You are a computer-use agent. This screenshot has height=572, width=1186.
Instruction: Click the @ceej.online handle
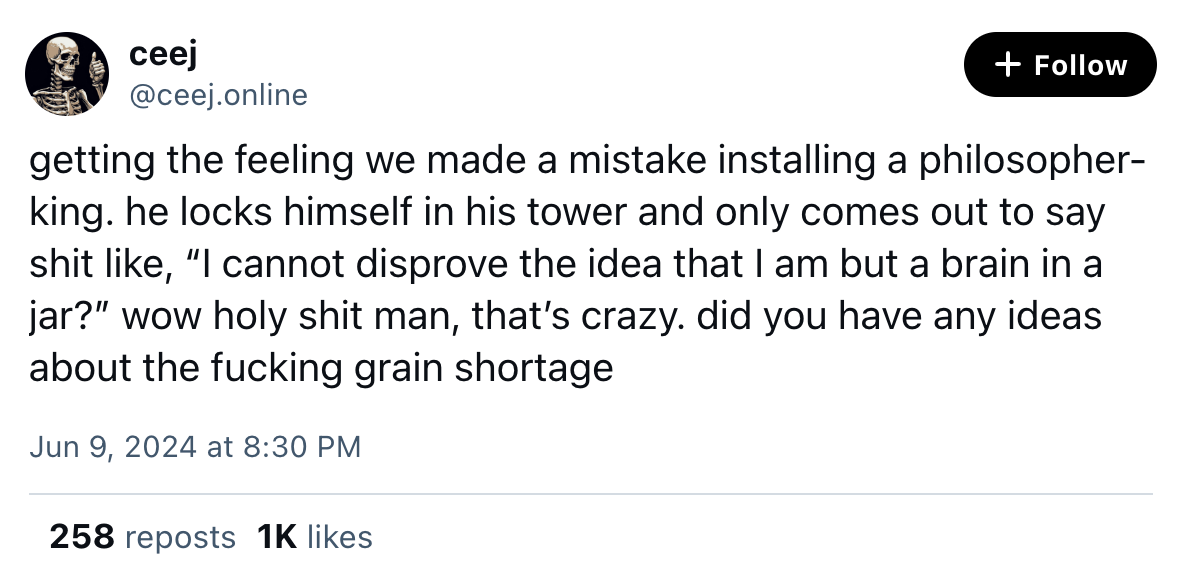[x=219, y=95]
